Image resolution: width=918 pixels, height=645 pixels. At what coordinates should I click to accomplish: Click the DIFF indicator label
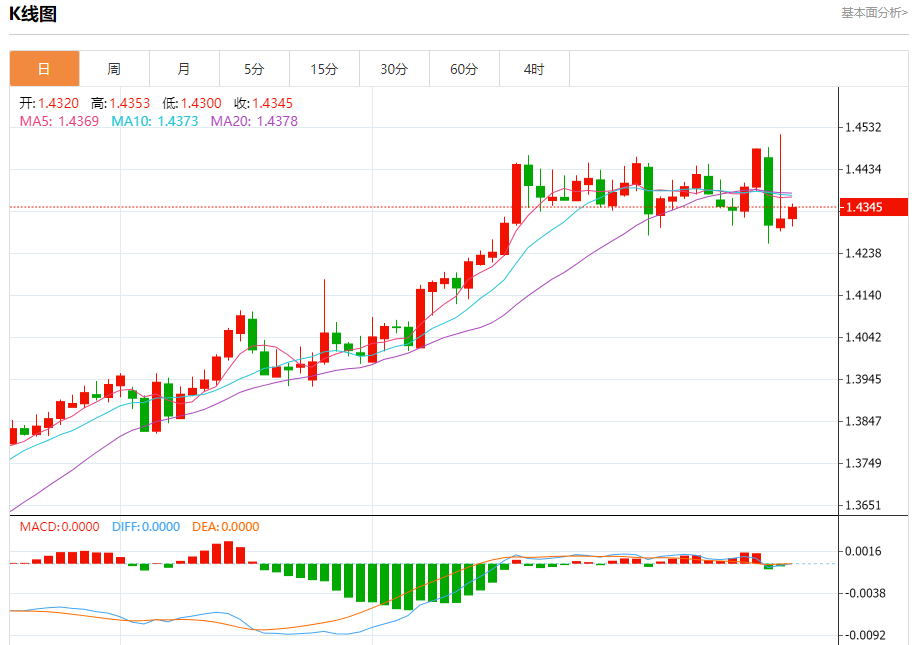tap(146, 527)
